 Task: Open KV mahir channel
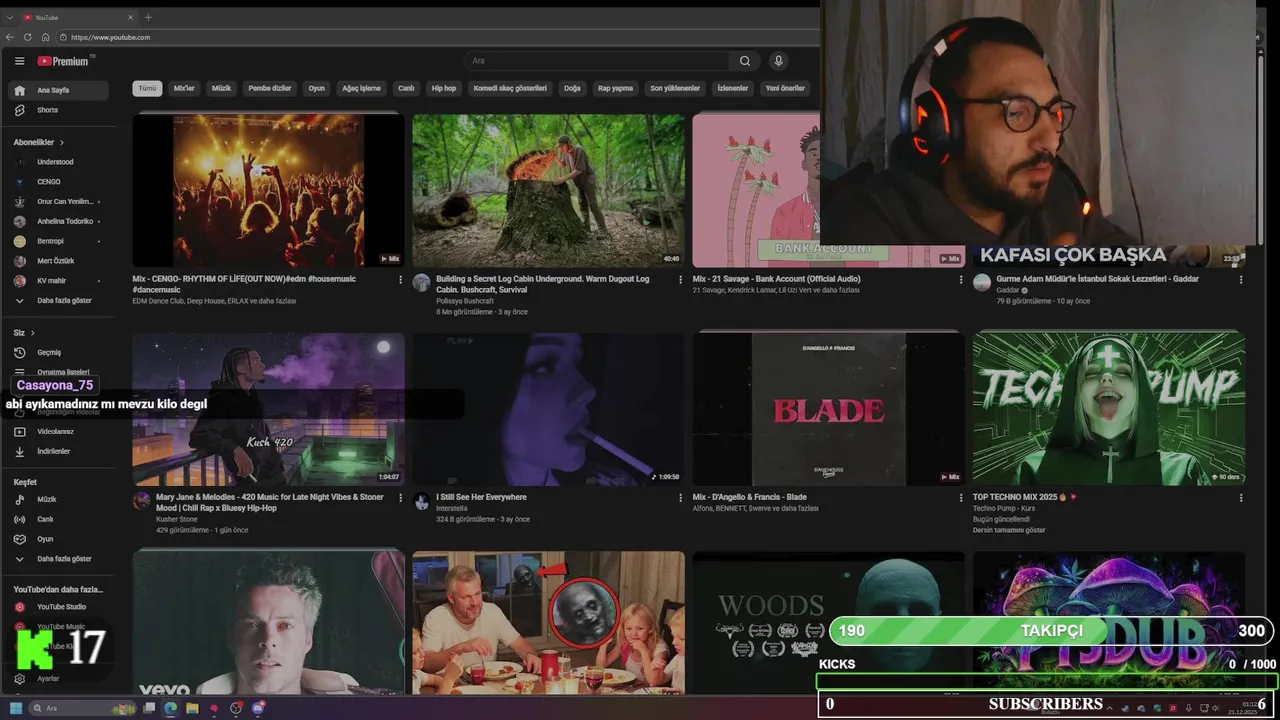pos(59,281)
